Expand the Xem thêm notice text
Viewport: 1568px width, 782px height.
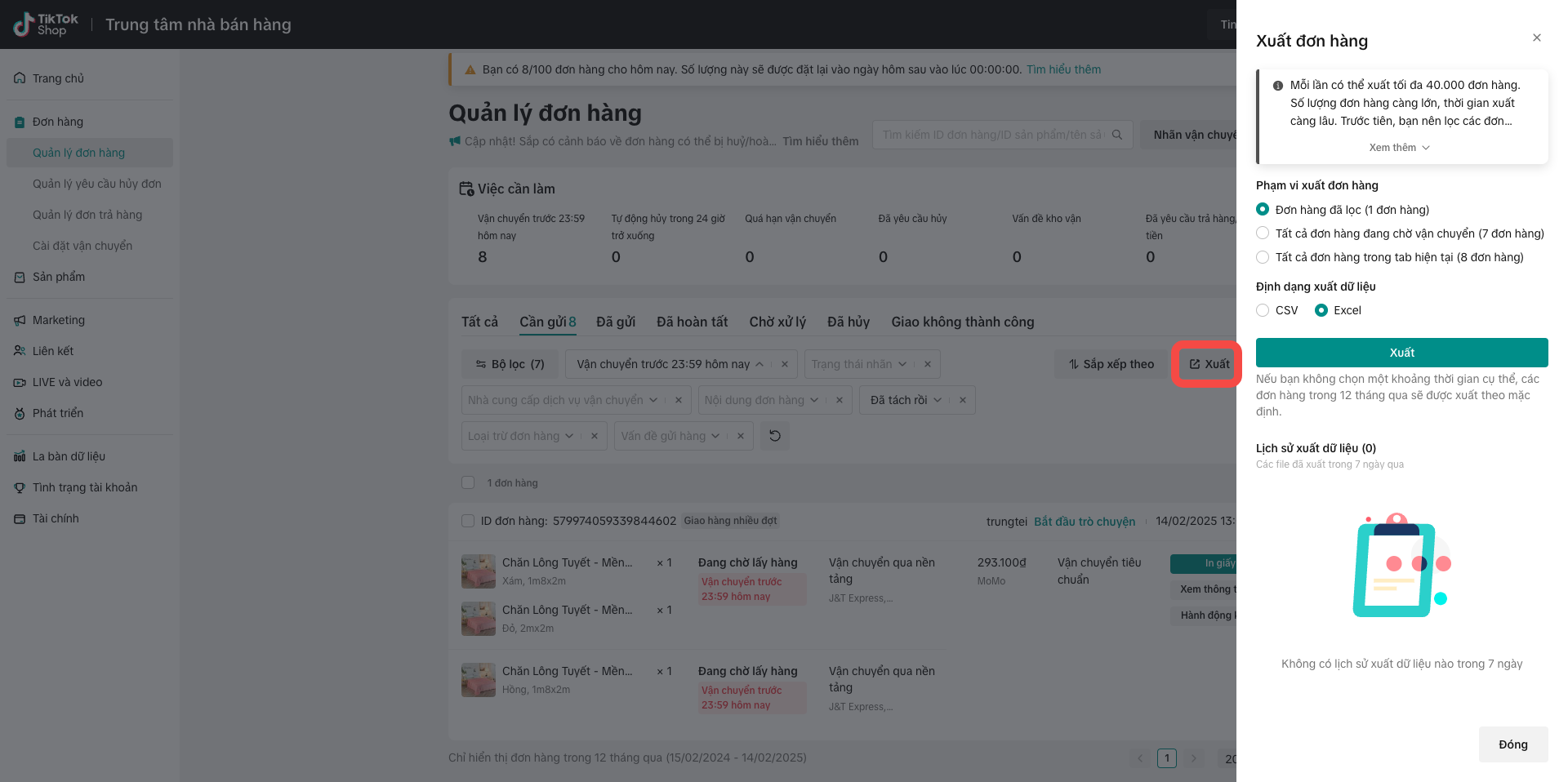[x=1399, y=148]
